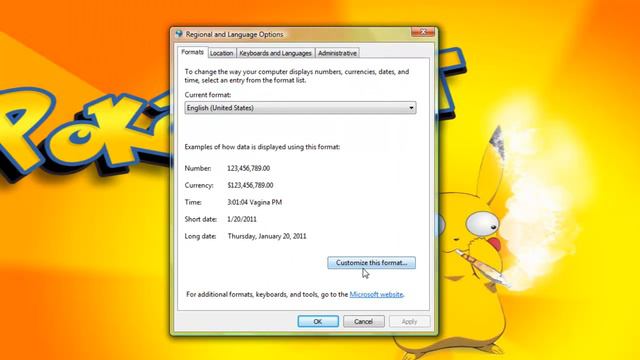Viewport: 640px width, 360px height.
Task: Click the dialog title Regional and Language Options
Action: (234, 34)
